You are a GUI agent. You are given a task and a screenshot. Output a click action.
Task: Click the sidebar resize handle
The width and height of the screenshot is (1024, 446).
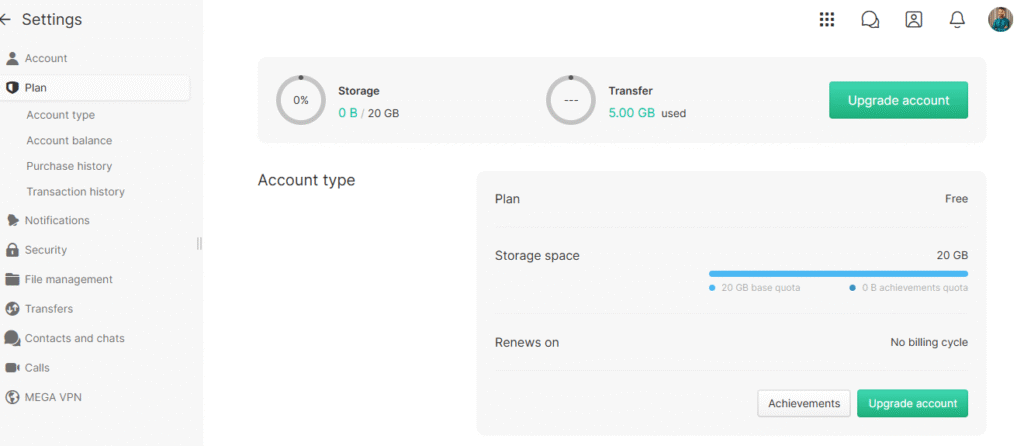[x=199, y=243]
